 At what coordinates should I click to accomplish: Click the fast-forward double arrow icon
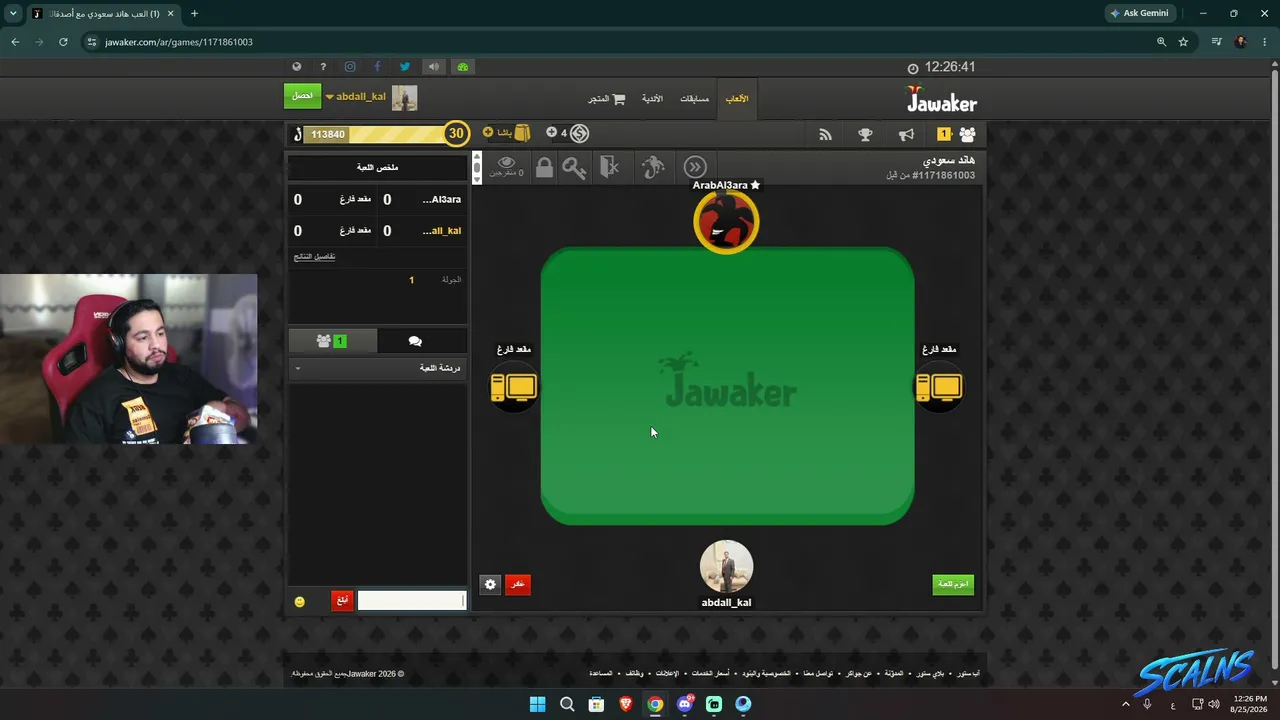[695, 167]
